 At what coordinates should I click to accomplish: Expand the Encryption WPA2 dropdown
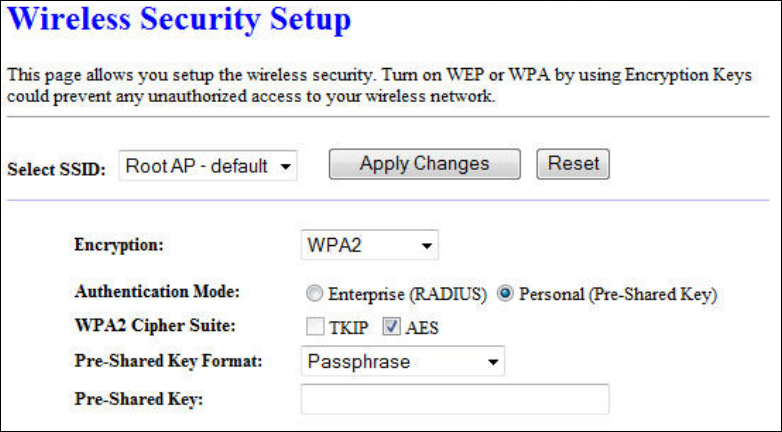click(369, 245)
